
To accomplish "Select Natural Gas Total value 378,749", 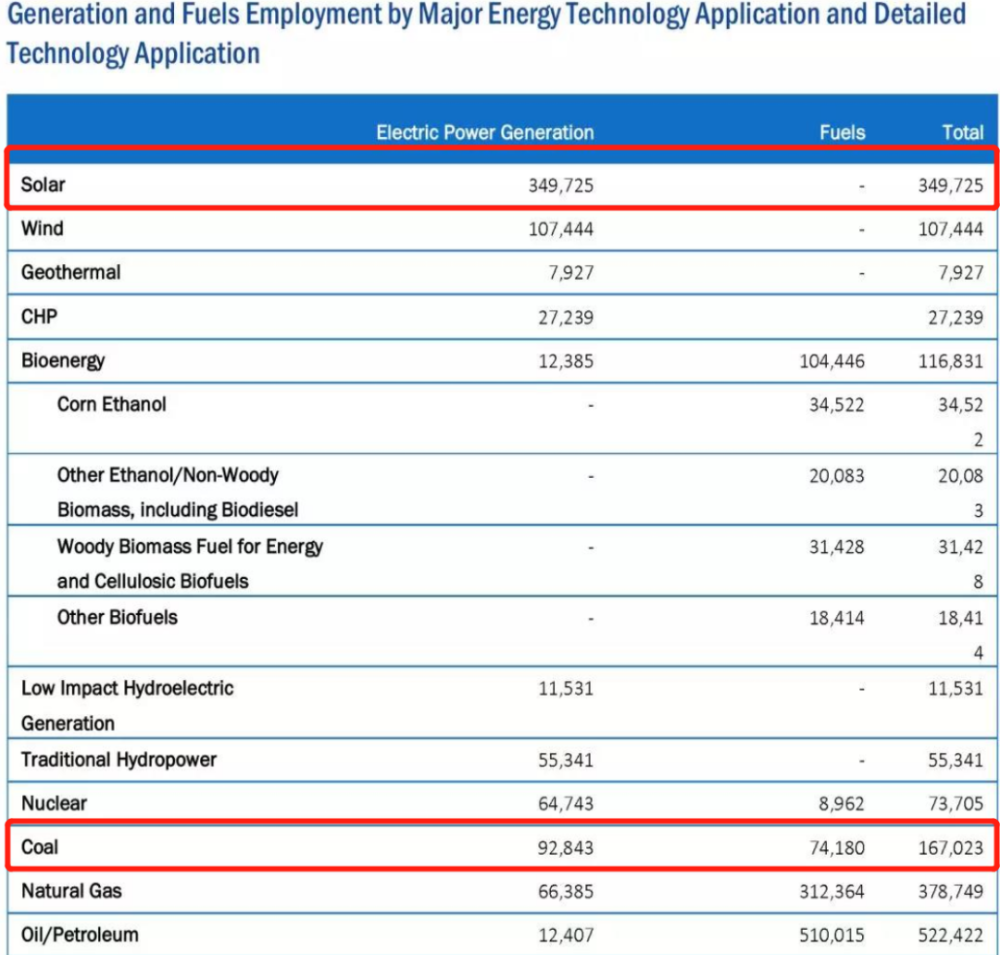I will coord(950,892).
